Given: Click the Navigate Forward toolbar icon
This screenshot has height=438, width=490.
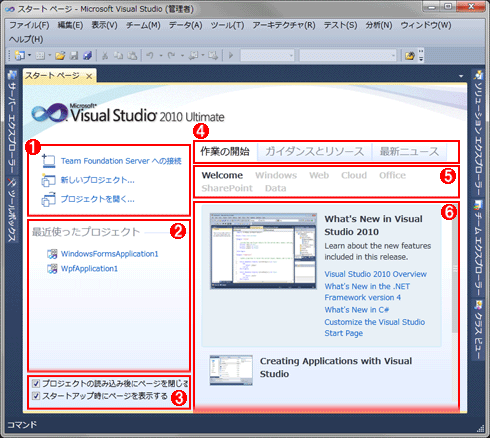Looking at the screenshot, I should click(213, 55).
